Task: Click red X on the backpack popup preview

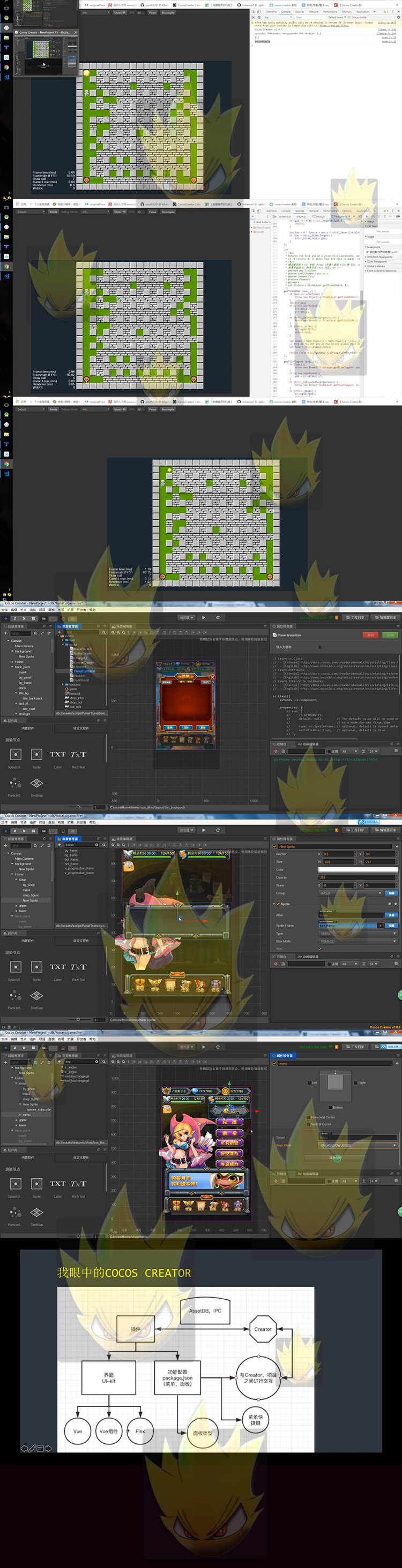Action: (x=213, y=677)
